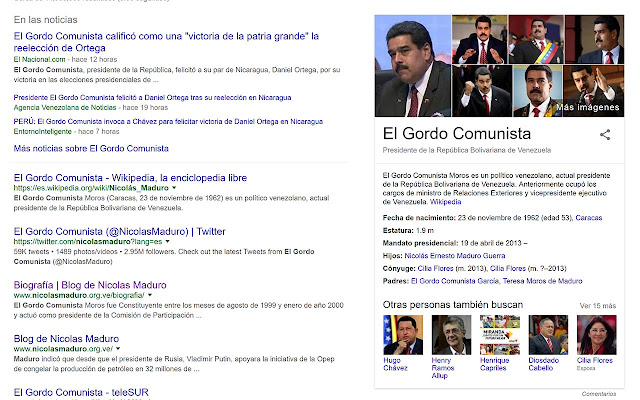Open PERÚ news link from EntornoInteligente
Screen dimensions: 640x400
point(168,122)
